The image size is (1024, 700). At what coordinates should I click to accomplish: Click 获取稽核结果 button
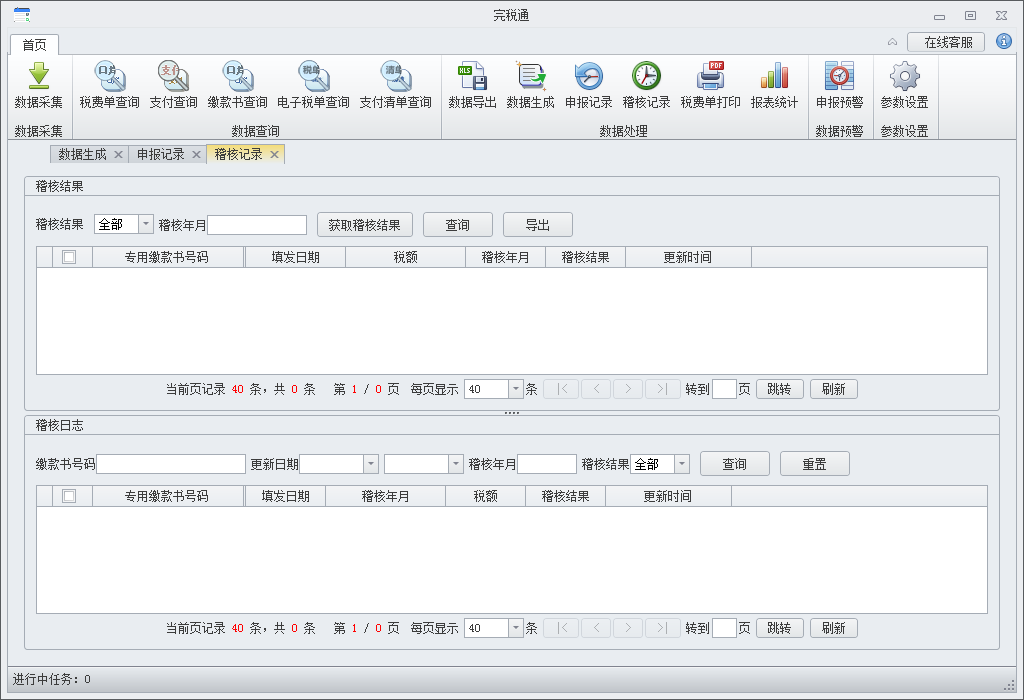364,225
